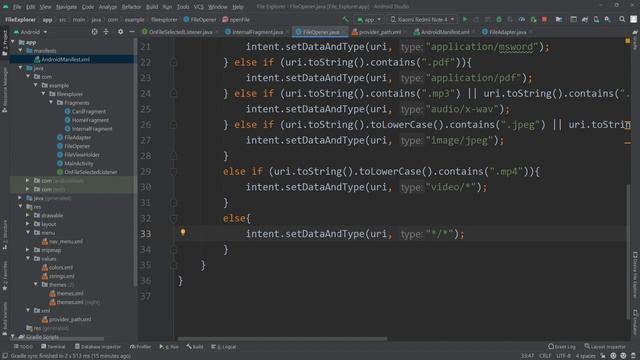The height and width of the screenshot is (360, 640).
Task: Run the app with green play button
Action: 464,19
